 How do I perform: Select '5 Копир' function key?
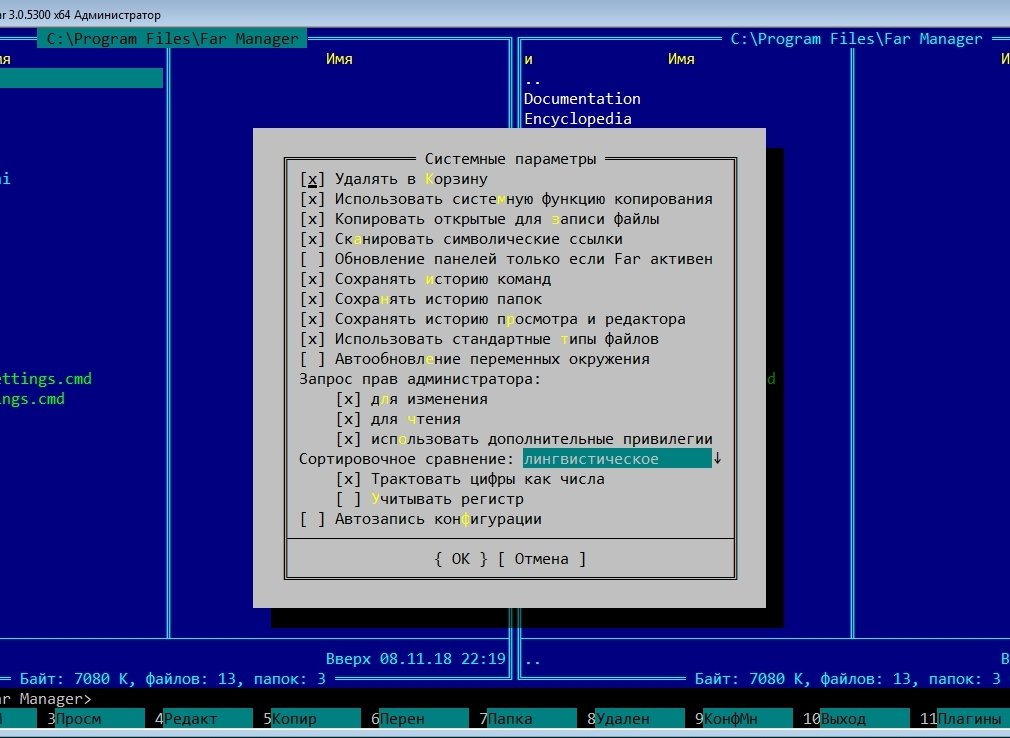(x=312, y=718)
